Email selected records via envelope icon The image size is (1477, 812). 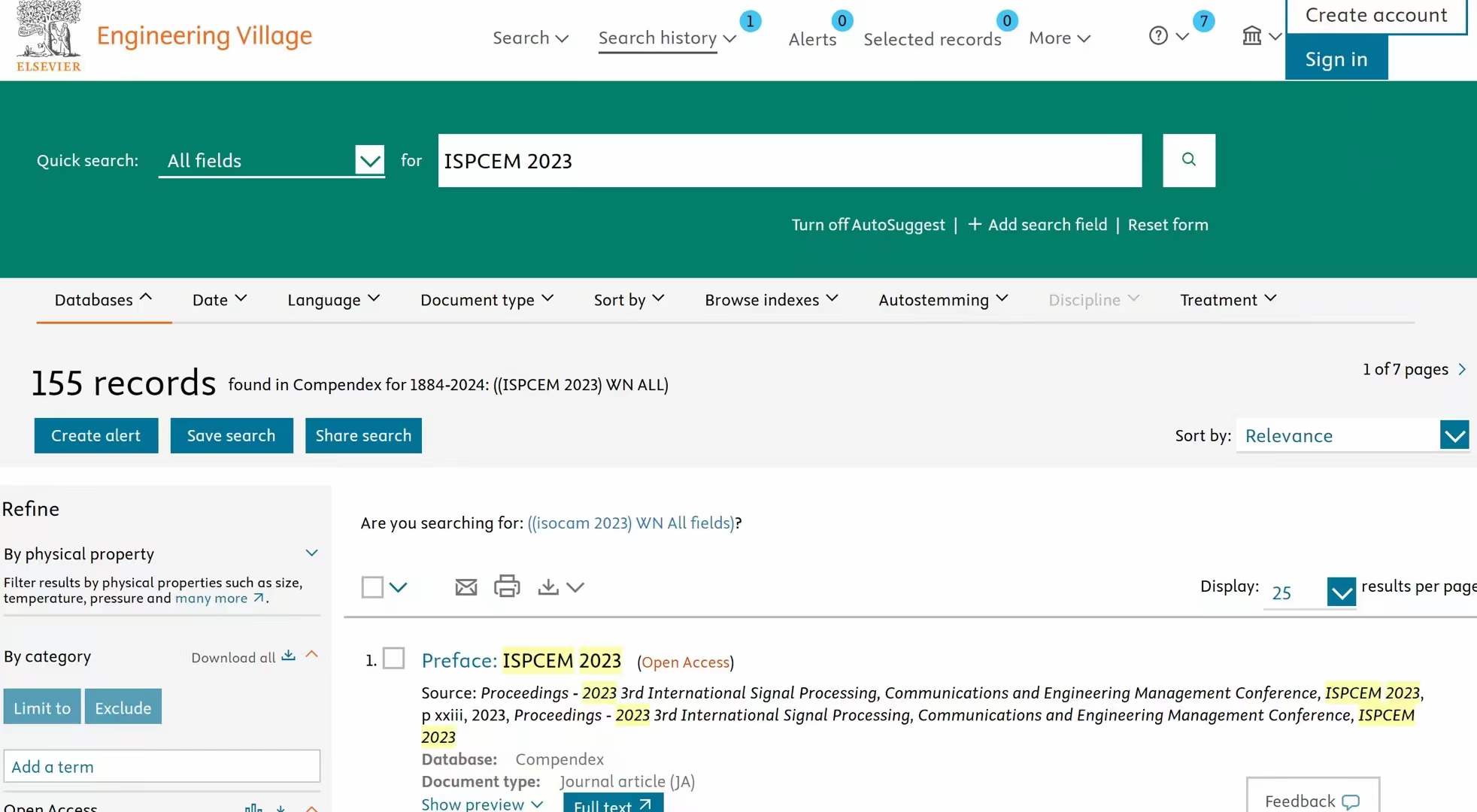pos(466,587)
